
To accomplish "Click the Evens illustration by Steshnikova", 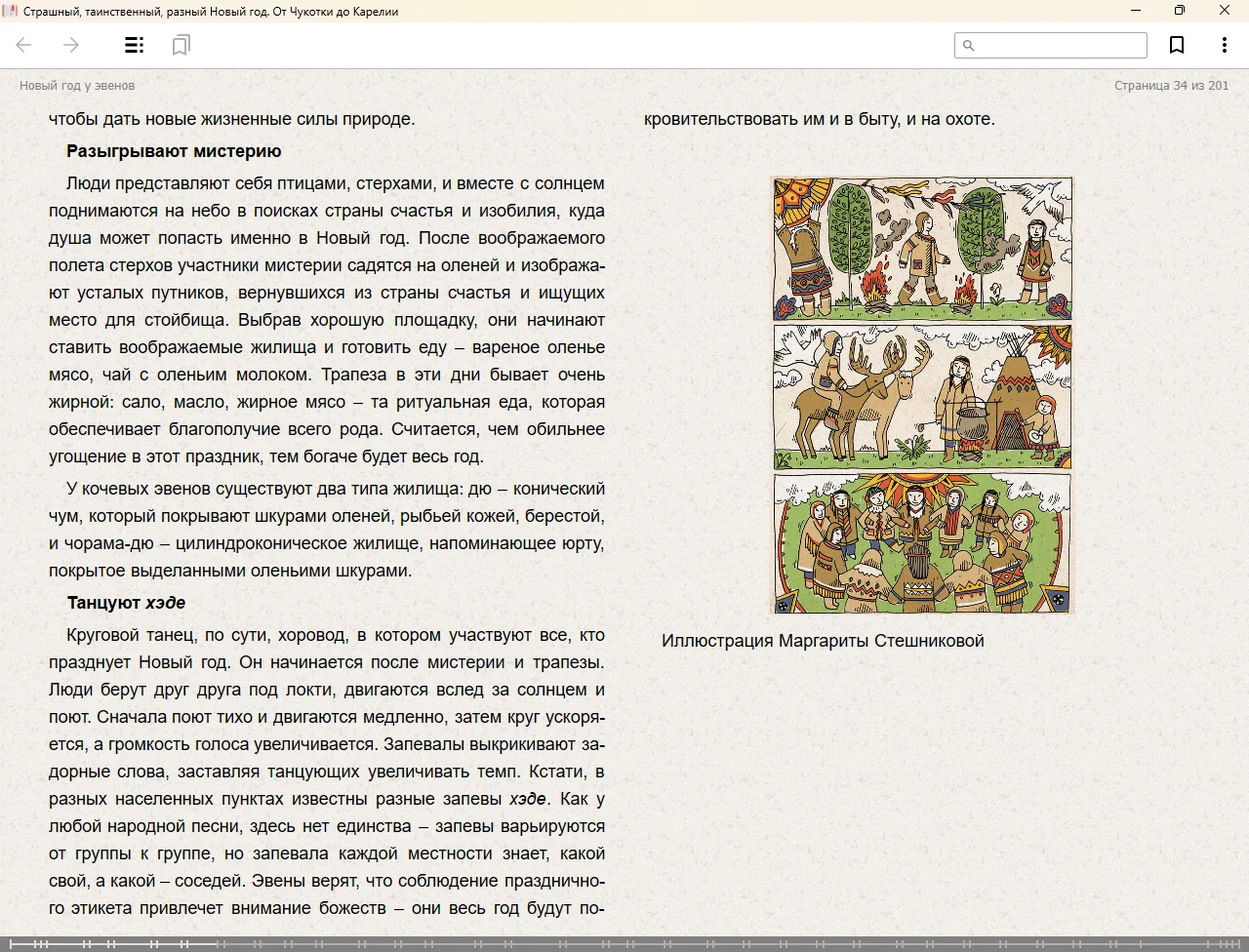I will click(x=922, y=395).
